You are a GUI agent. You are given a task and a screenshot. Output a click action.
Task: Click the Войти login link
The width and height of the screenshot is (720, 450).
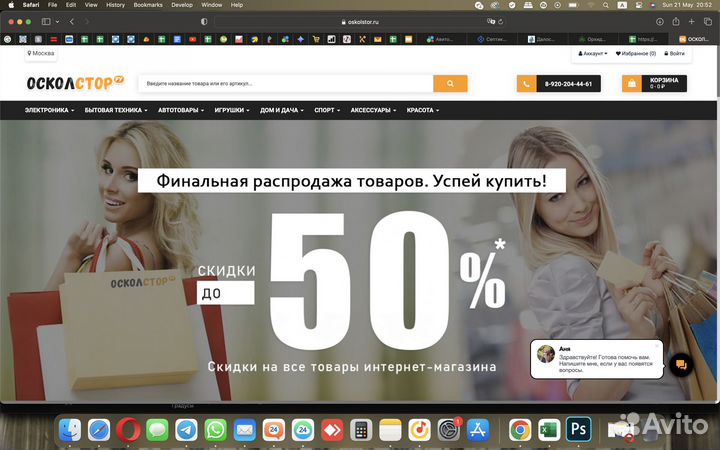675,54
